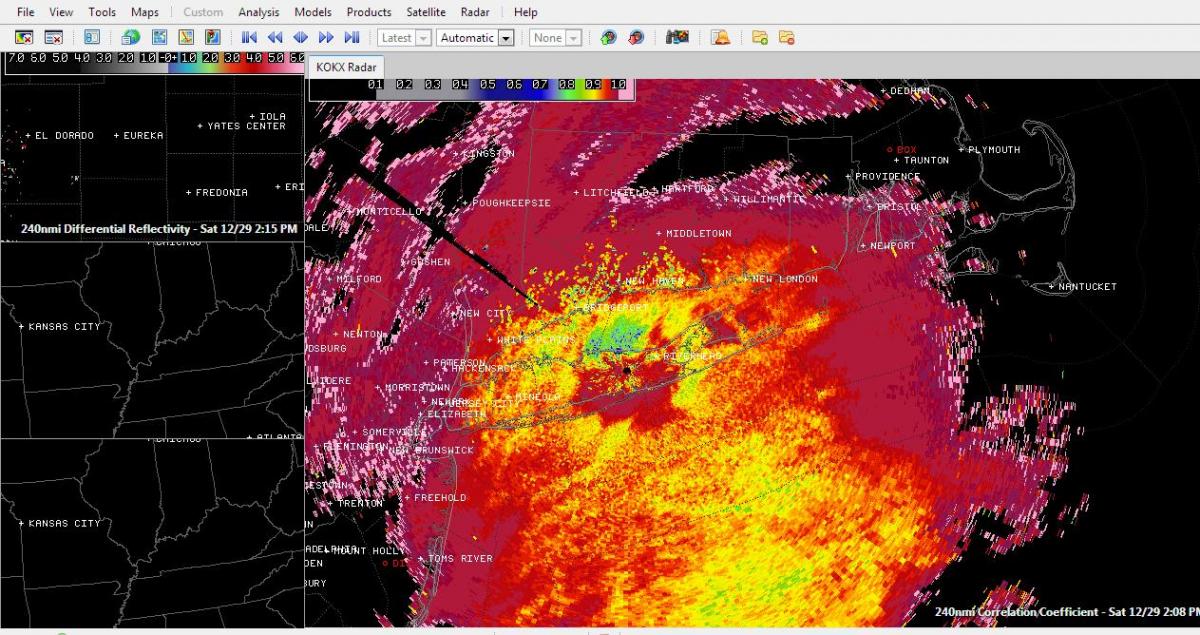Open the alert bell notification icon
The width and height of the screenshot is (1200, 635).
coord(720,37)
